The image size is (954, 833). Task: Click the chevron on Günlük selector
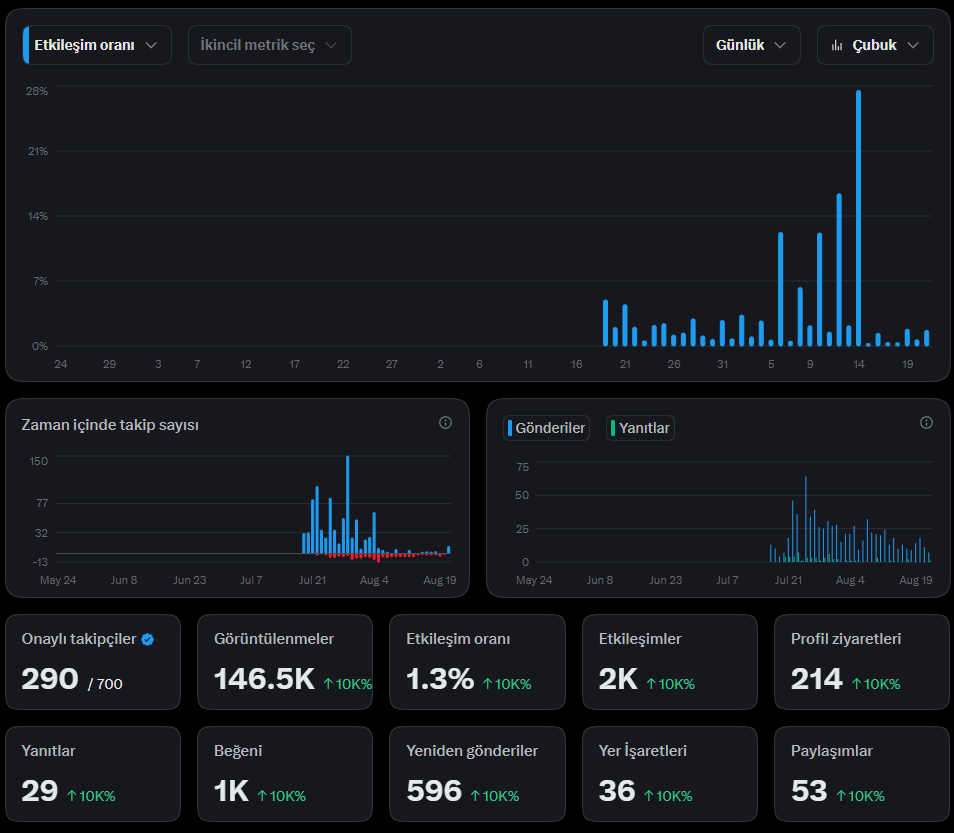pyautogui.click(x=780, y=46)
